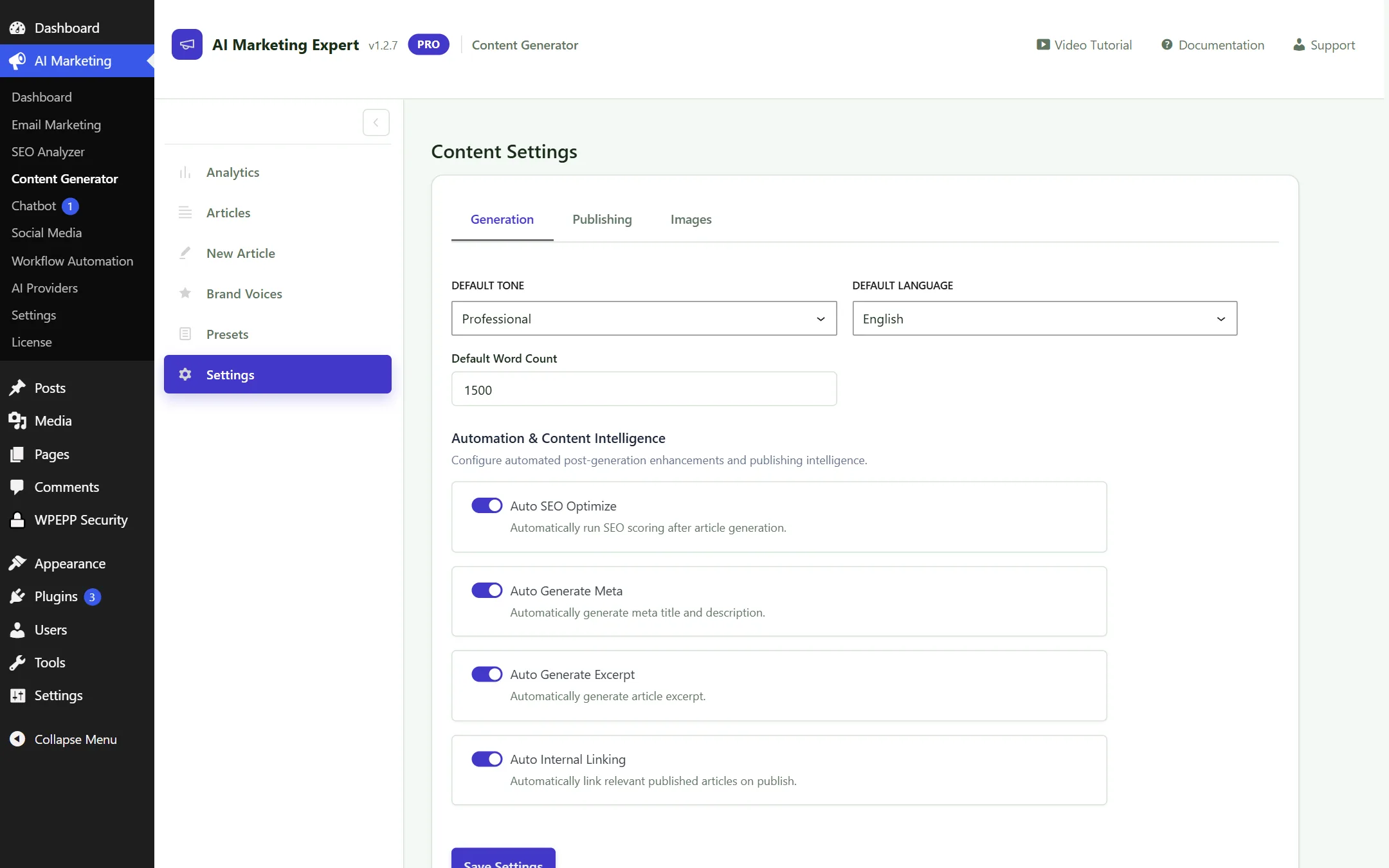Click the AI Marketing megaphone icon

[x=17, y=60]
